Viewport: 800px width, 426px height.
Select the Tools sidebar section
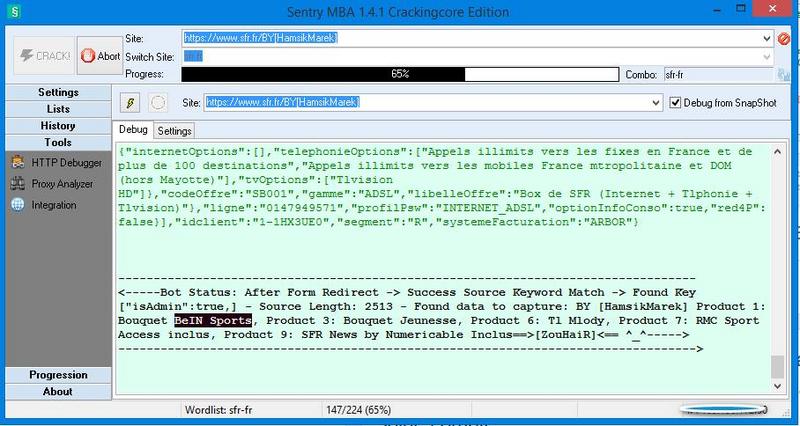click(x=58, y=142)
